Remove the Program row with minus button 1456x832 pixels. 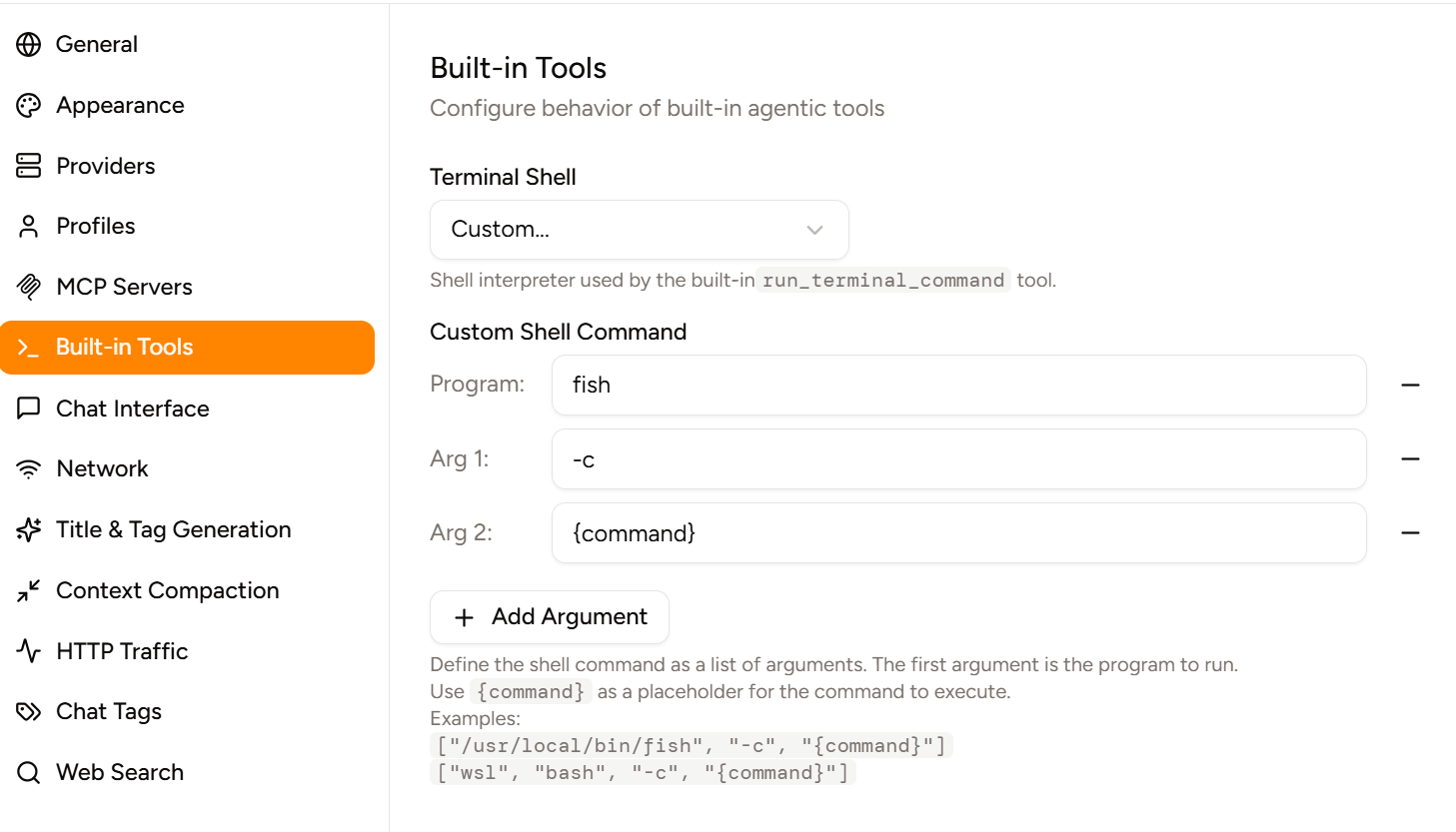pyautogui.click(x=1410, y=385)
